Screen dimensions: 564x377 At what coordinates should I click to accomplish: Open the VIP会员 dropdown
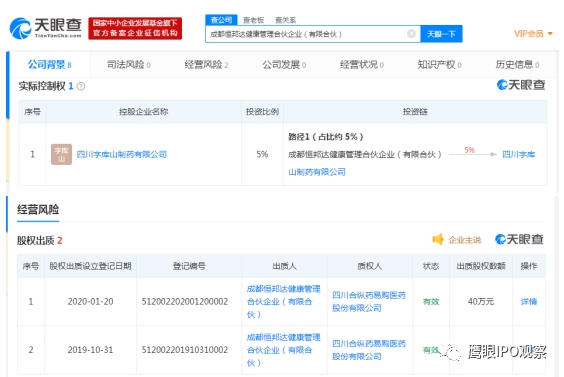pyautogui.click(x=533, y=34)
